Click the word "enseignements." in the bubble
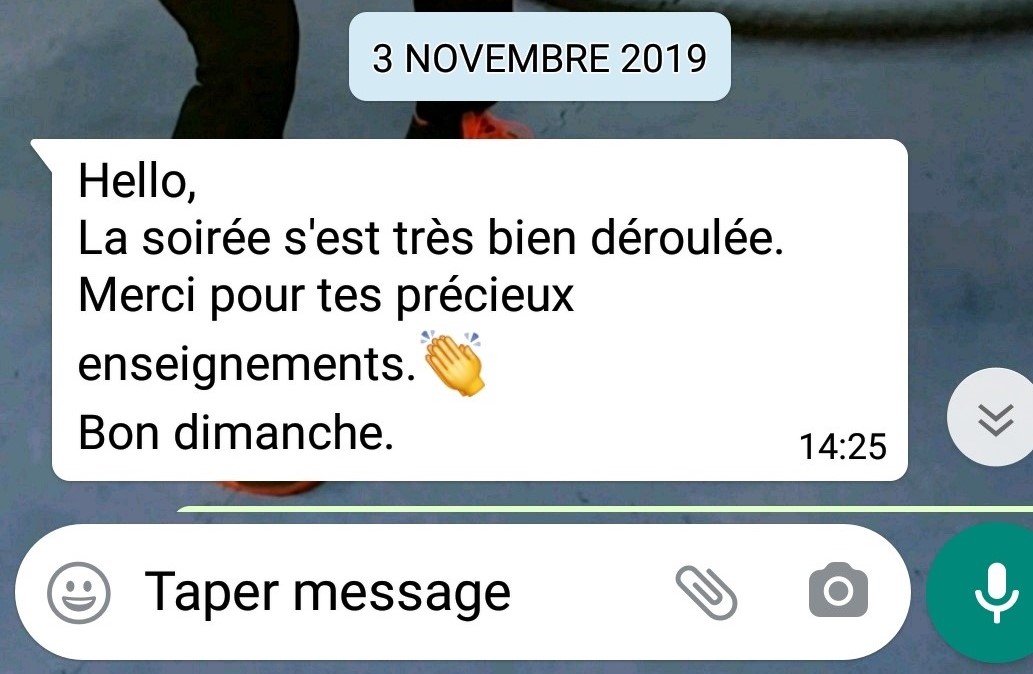Image resolution: width=1033 pixels, height=674 pixels. (x=246, y=364)
